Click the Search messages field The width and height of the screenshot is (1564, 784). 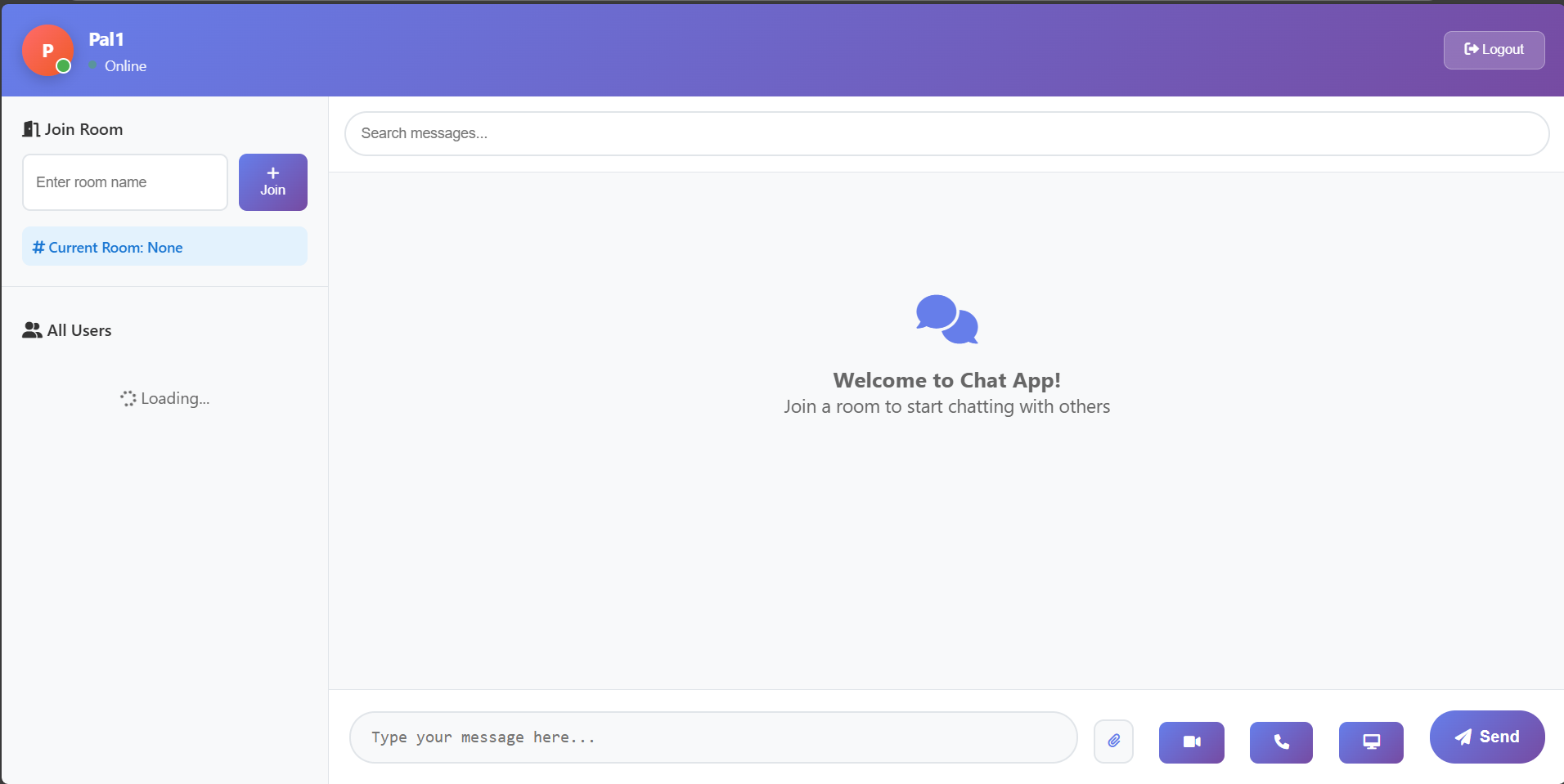click(x=946, y=133)
